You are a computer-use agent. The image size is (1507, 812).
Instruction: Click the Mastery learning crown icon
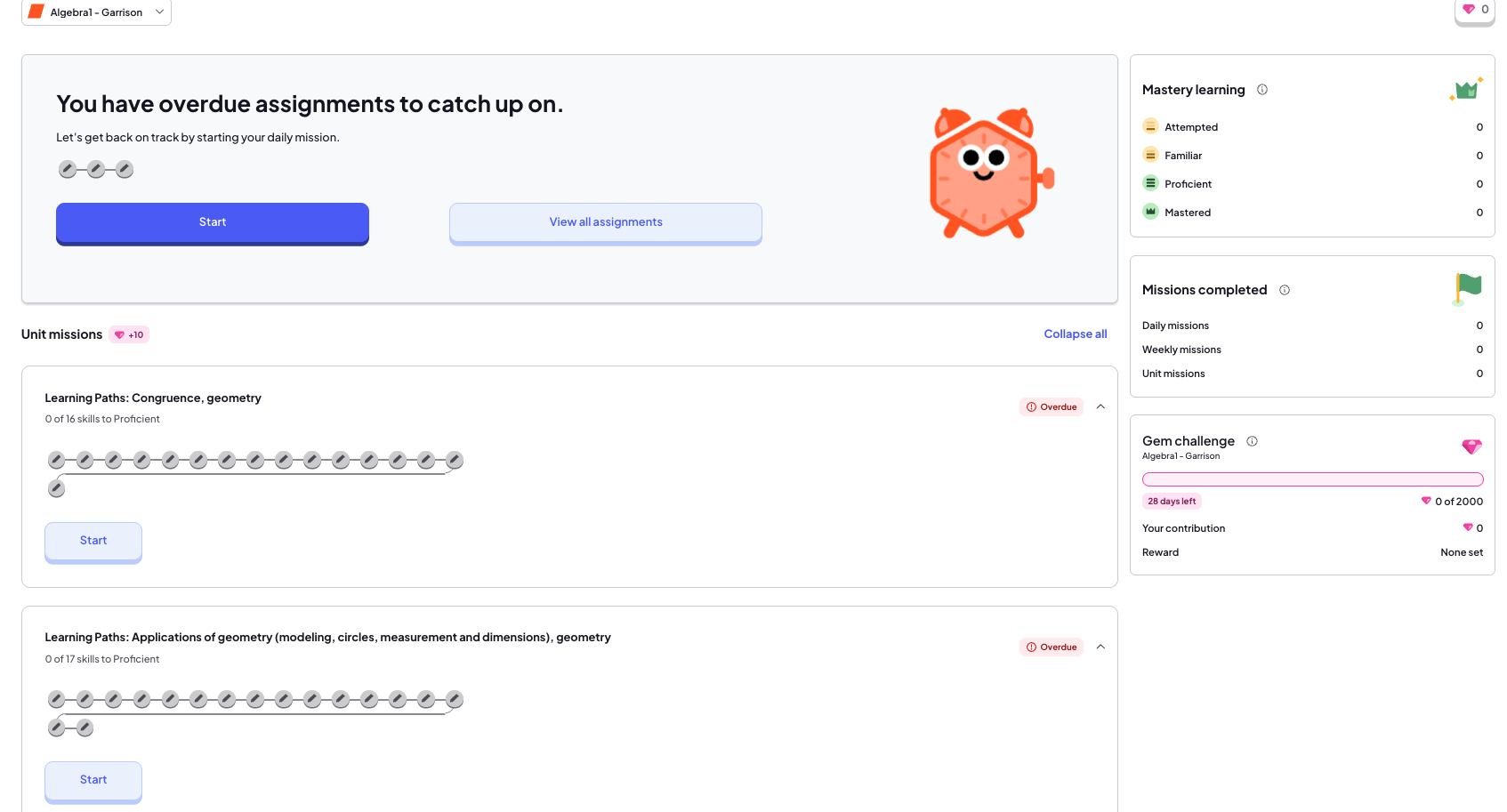1466,89
